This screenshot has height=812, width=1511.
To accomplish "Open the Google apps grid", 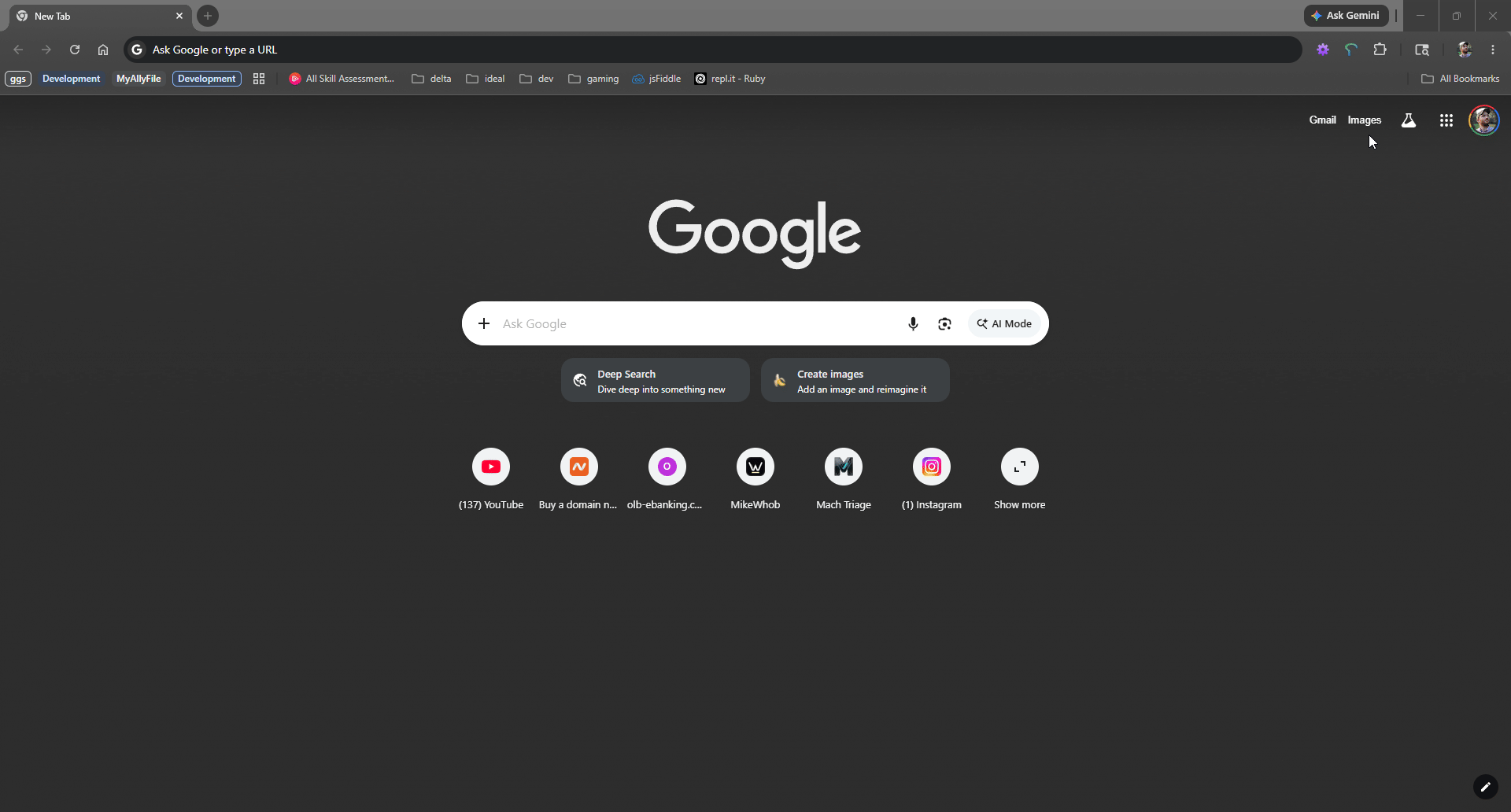I will click(1446, 120).
